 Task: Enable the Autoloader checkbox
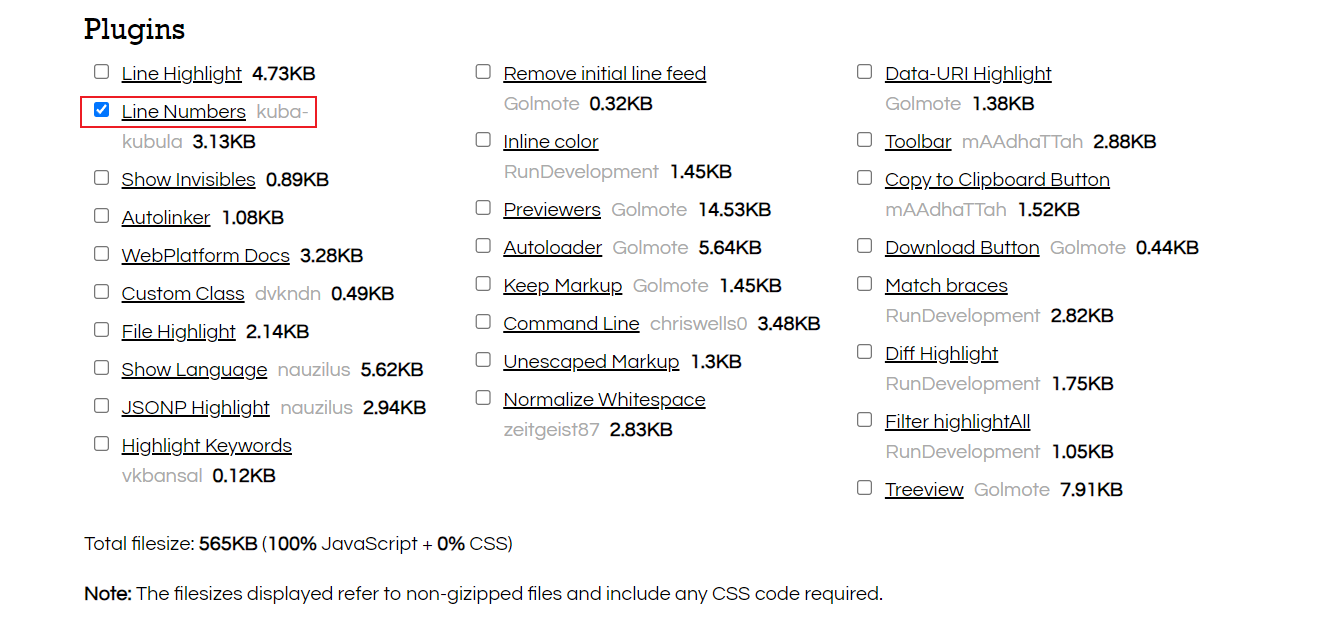click(x=483, y=246)
